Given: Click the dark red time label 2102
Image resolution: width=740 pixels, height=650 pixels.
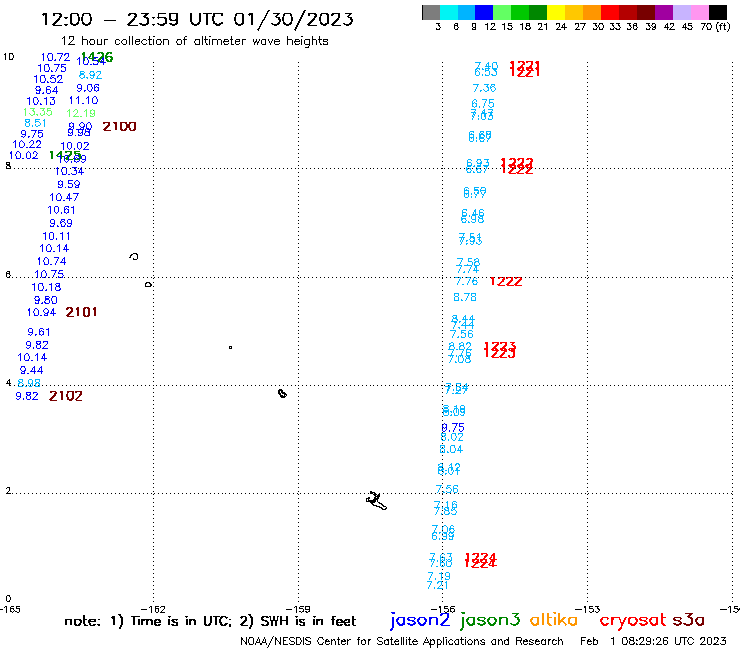Looking at the screenshot, I should click(x=66, y=396).
